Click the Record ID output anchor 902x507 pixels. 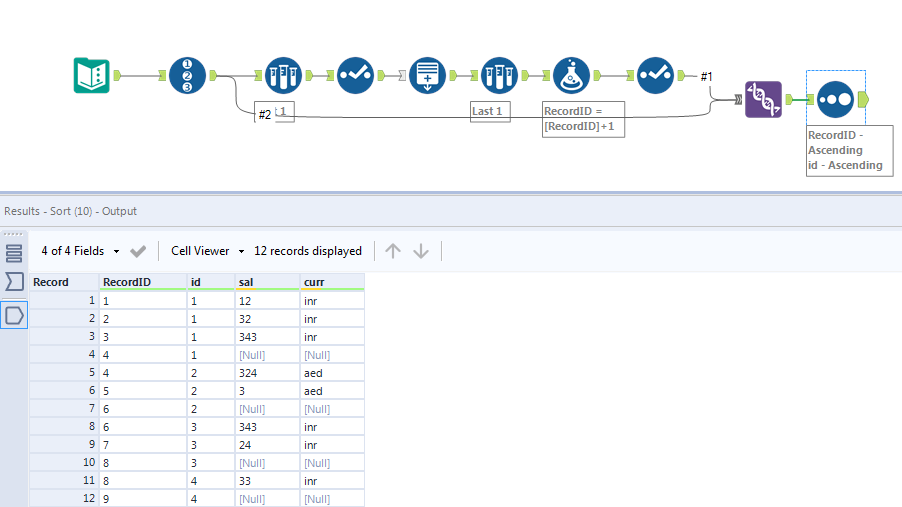213,75
